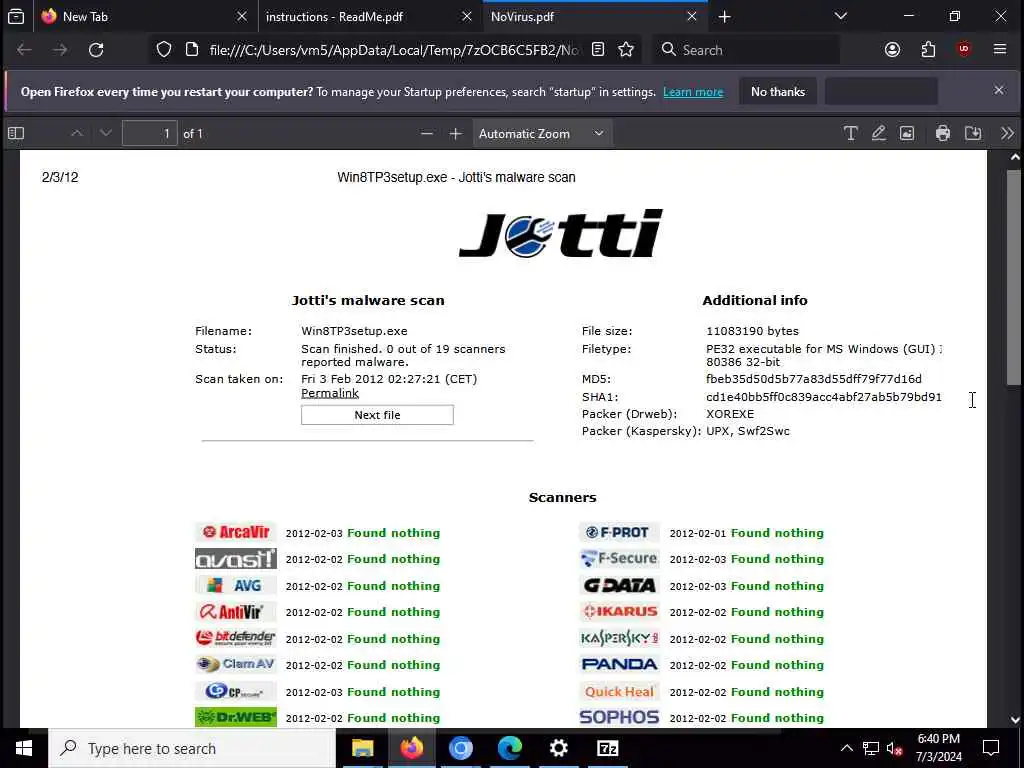Image resolution: width=1024 pixels, height=768 pixels.
Task: Close the NoVirus.pdf tab
Action: point(692,16)
